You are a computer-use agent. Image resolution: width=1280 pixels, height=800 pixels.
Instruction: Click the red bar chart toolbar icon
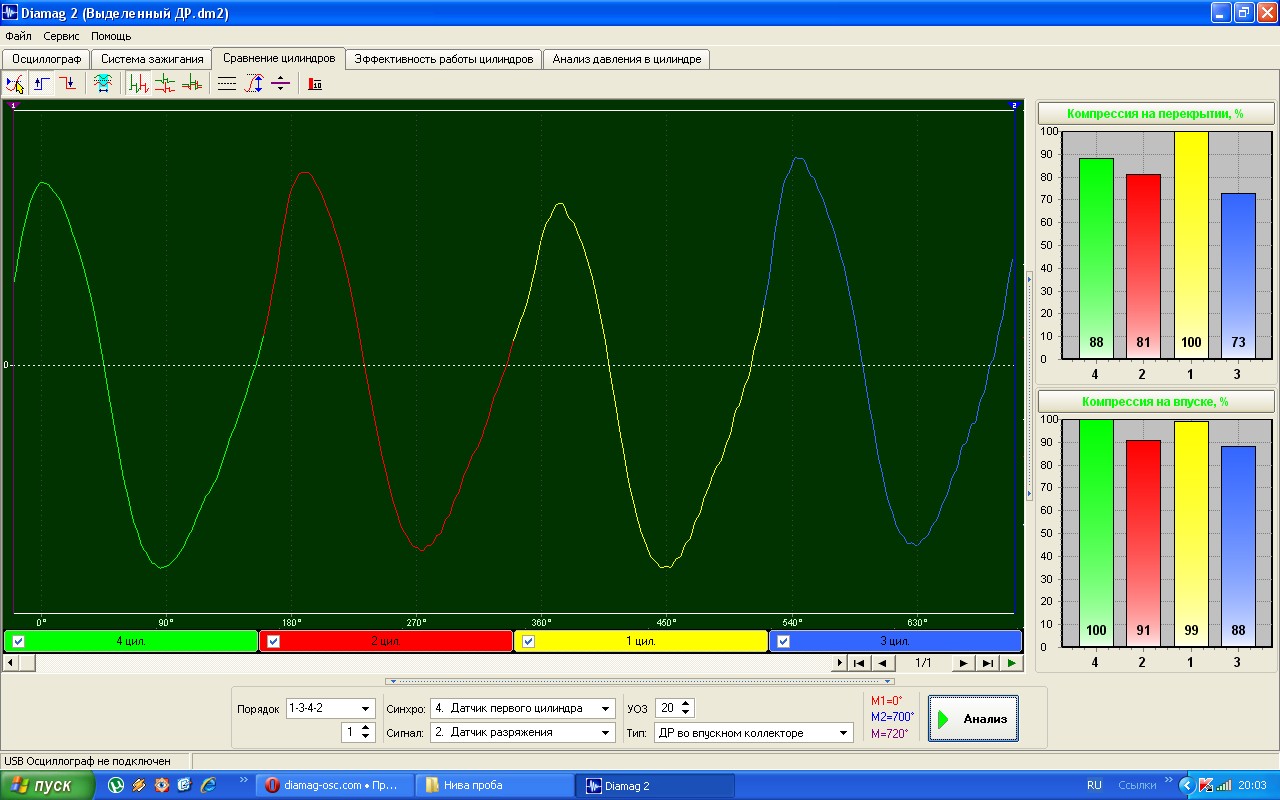coord(315,84)
